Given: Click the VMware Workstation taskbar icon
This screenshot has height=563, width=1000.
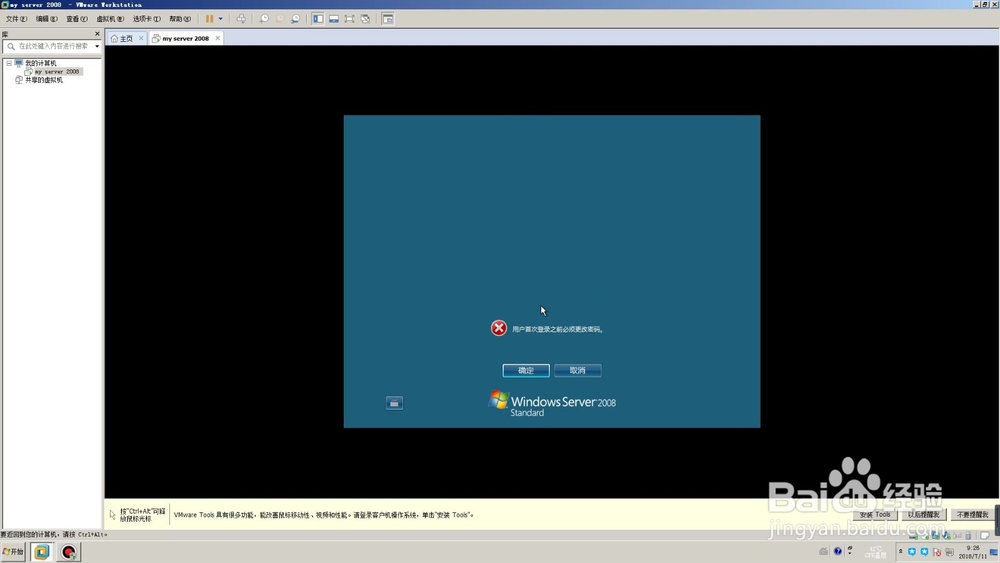Looking at the screenshot, I should pos(41,552).
